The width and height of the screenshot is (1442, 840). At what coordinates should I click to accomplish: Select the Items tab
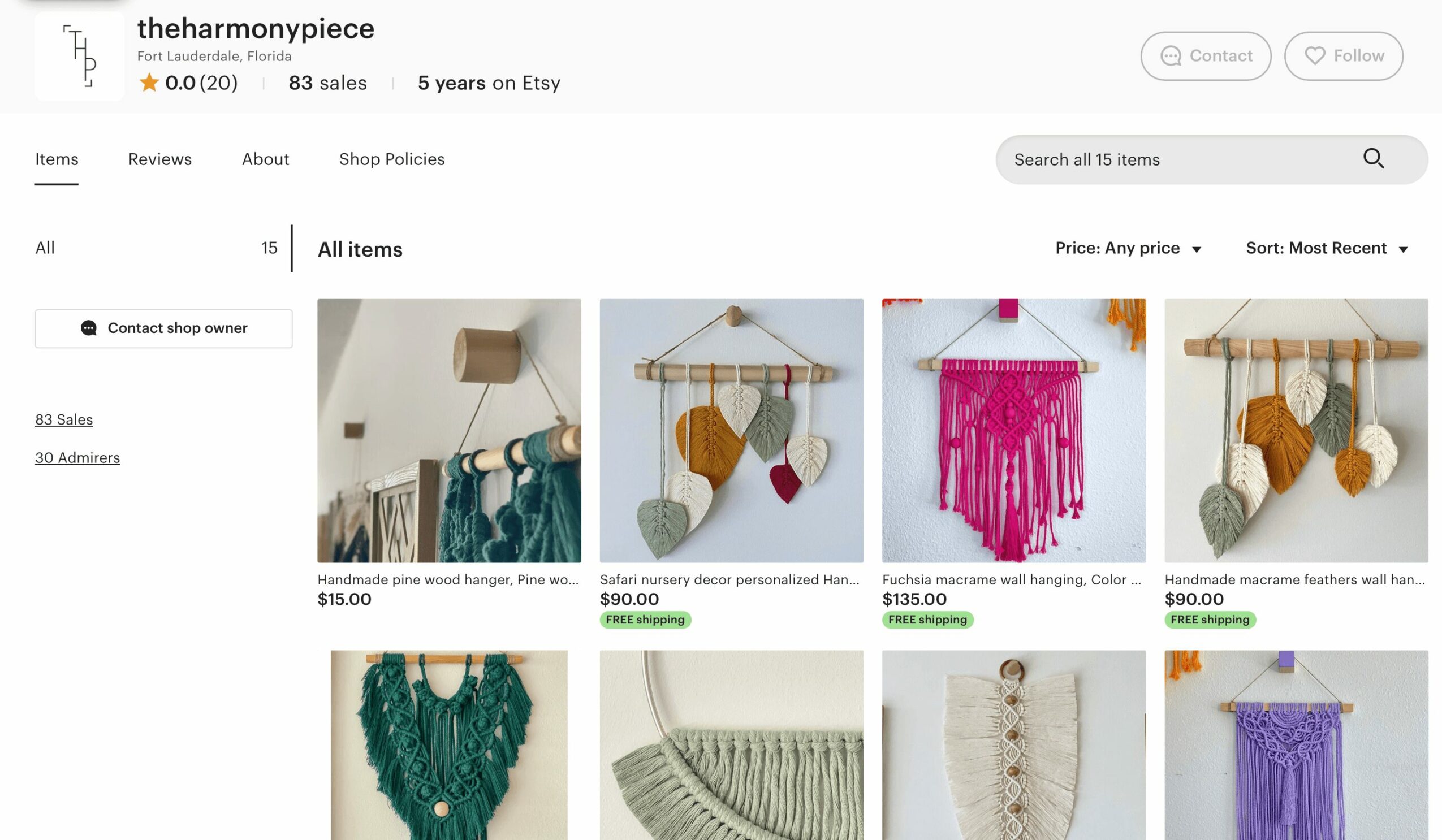click(57, 159)
